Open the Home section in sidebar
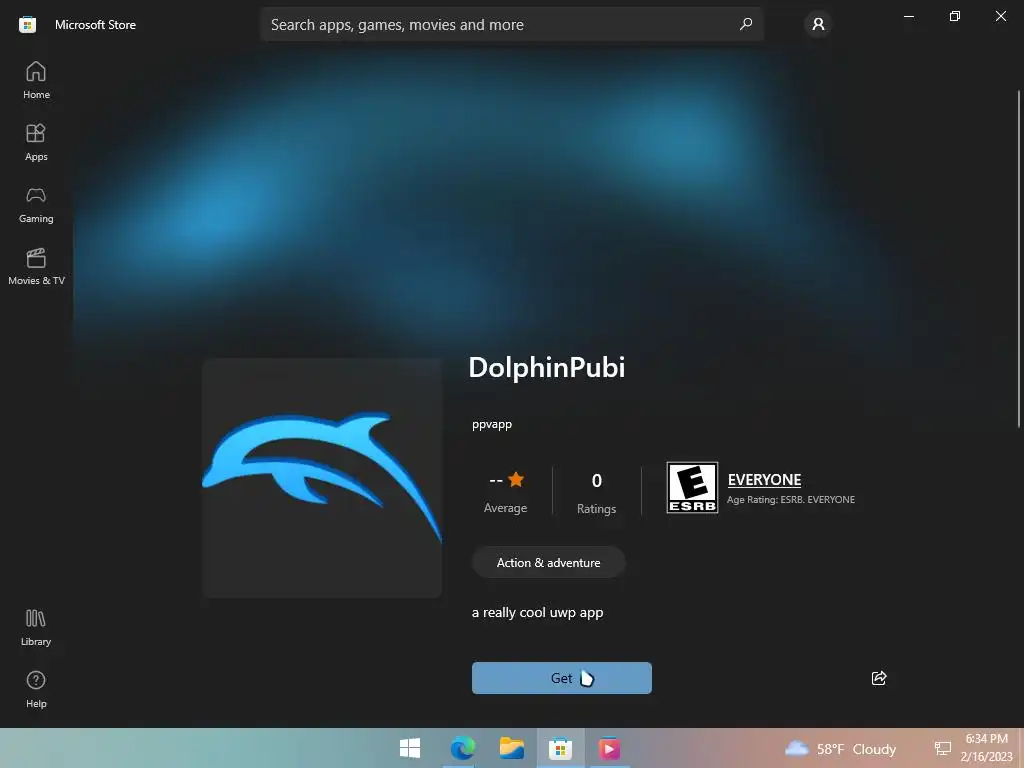Viewport: 1024px width, 768px height. click(36, 80)
